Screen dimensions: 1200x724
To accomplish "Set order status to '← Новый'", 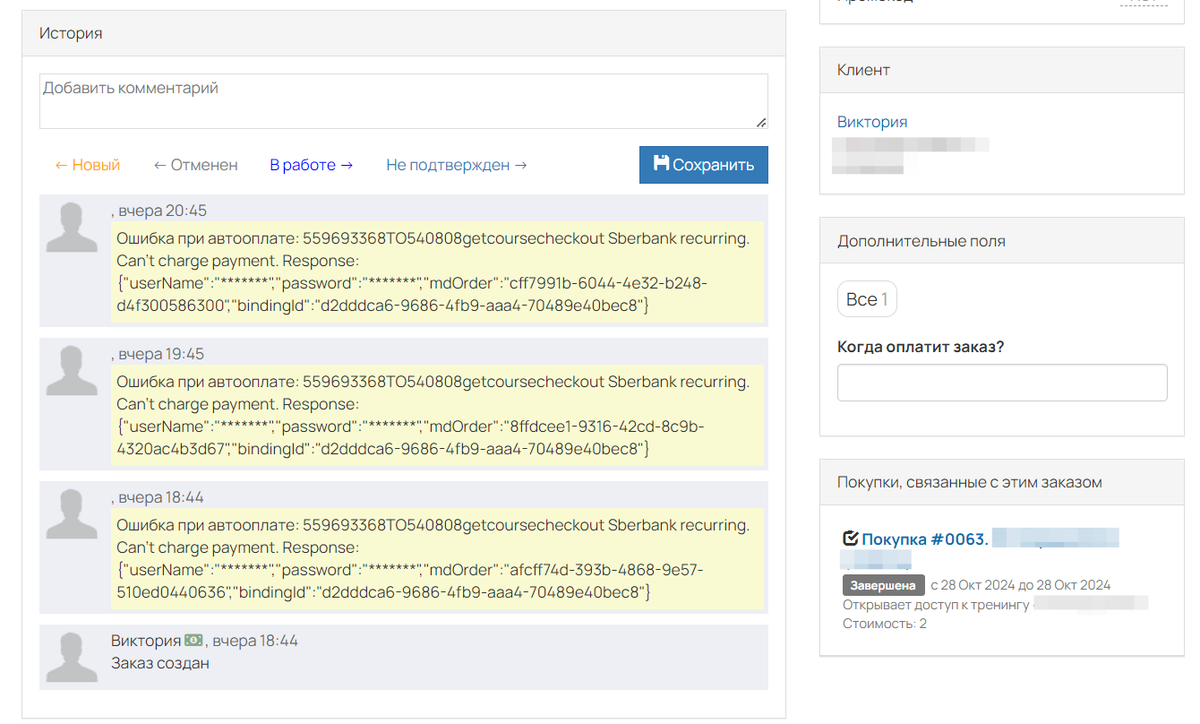I will tap(87, 165).
